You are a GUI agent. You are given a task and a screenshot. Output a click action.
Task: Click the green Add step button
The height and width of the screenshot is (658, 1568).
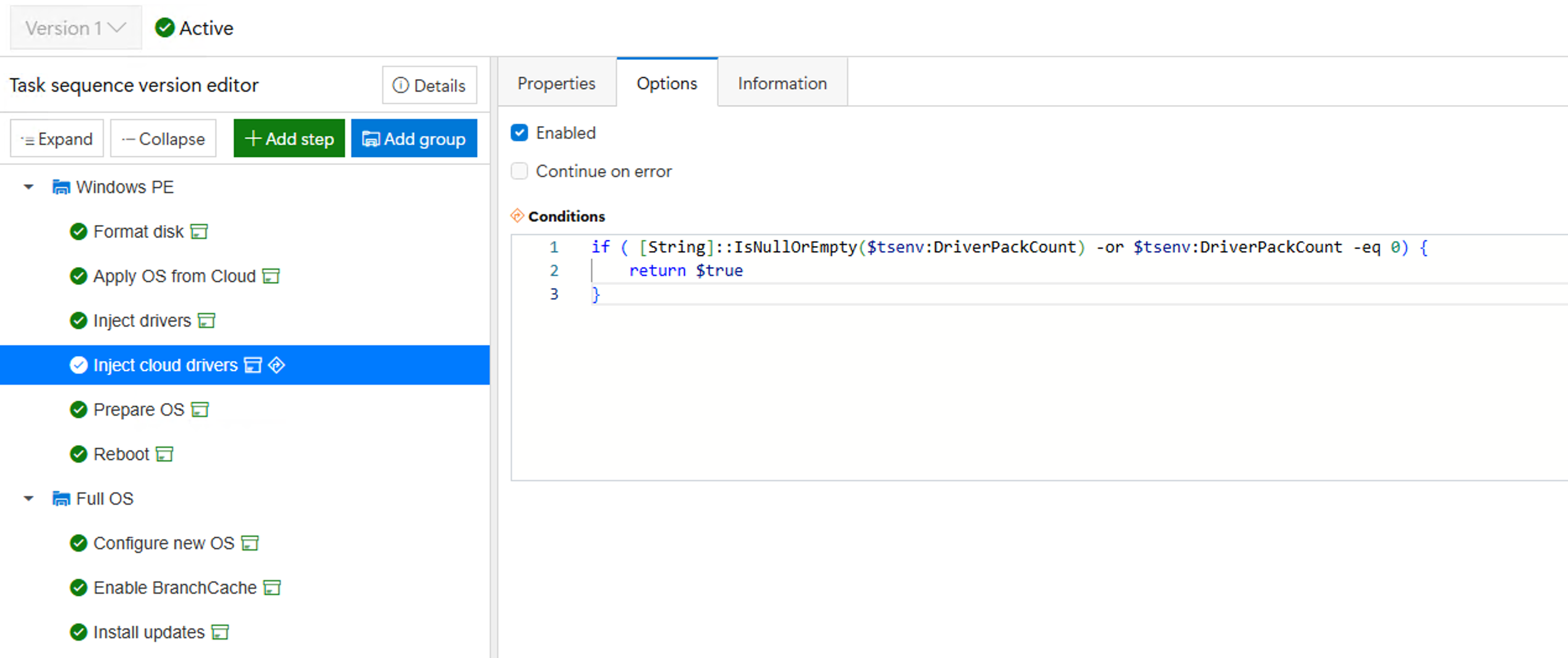tap(289, 139)
